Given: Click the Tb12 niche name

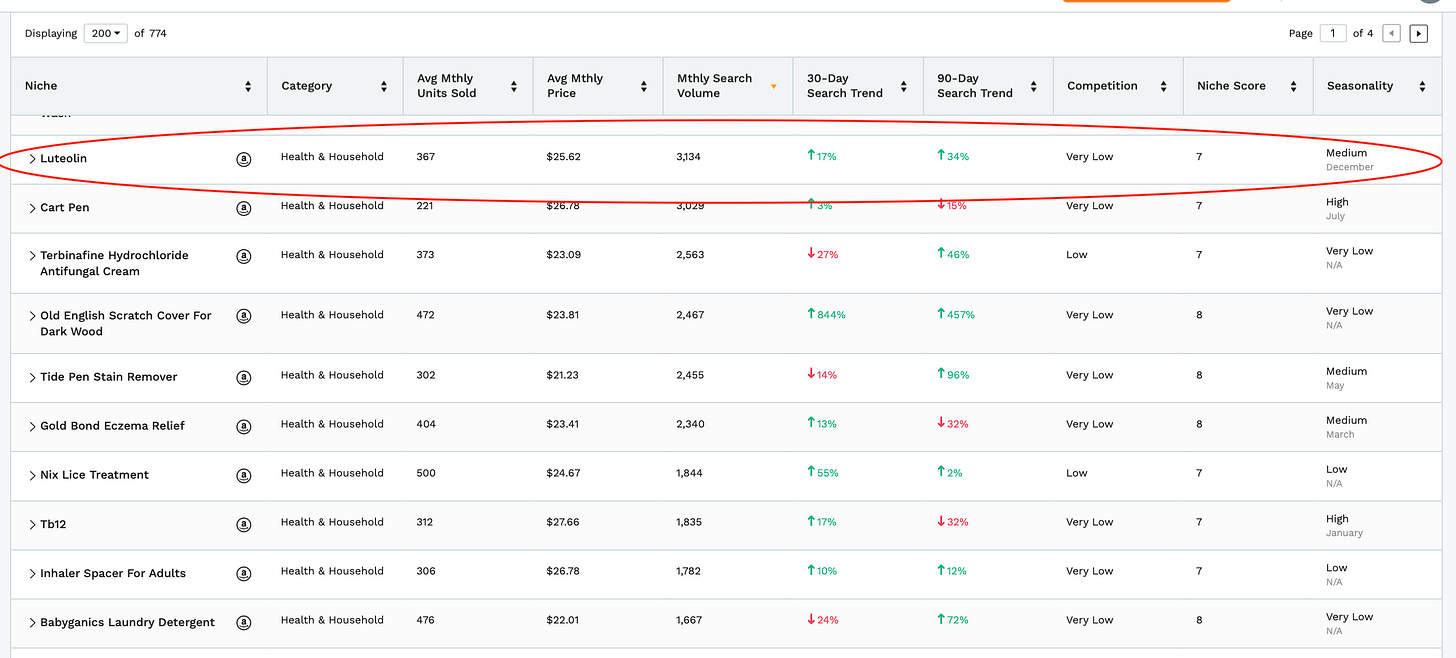Looking at the screenshot, I should (x=53, y=524).
